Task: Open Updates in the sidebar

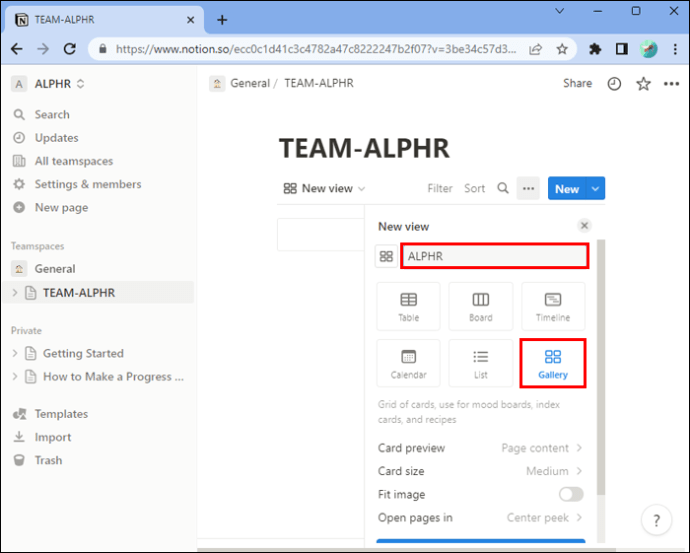Action: [x=56, y=138]
